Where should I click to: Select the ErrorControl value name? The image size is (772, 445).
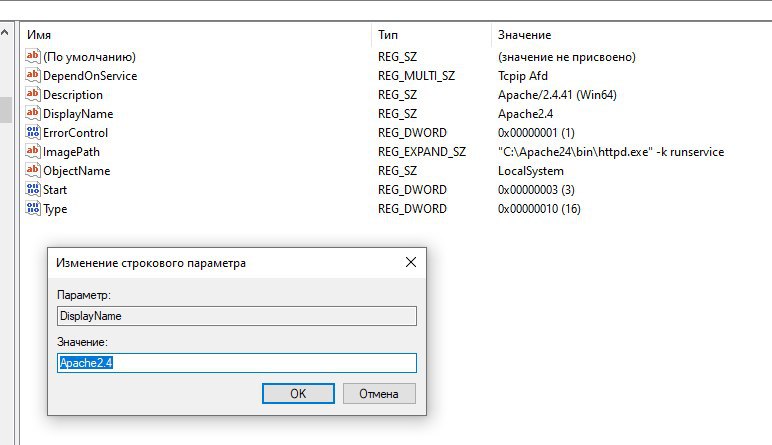(75, 133)
